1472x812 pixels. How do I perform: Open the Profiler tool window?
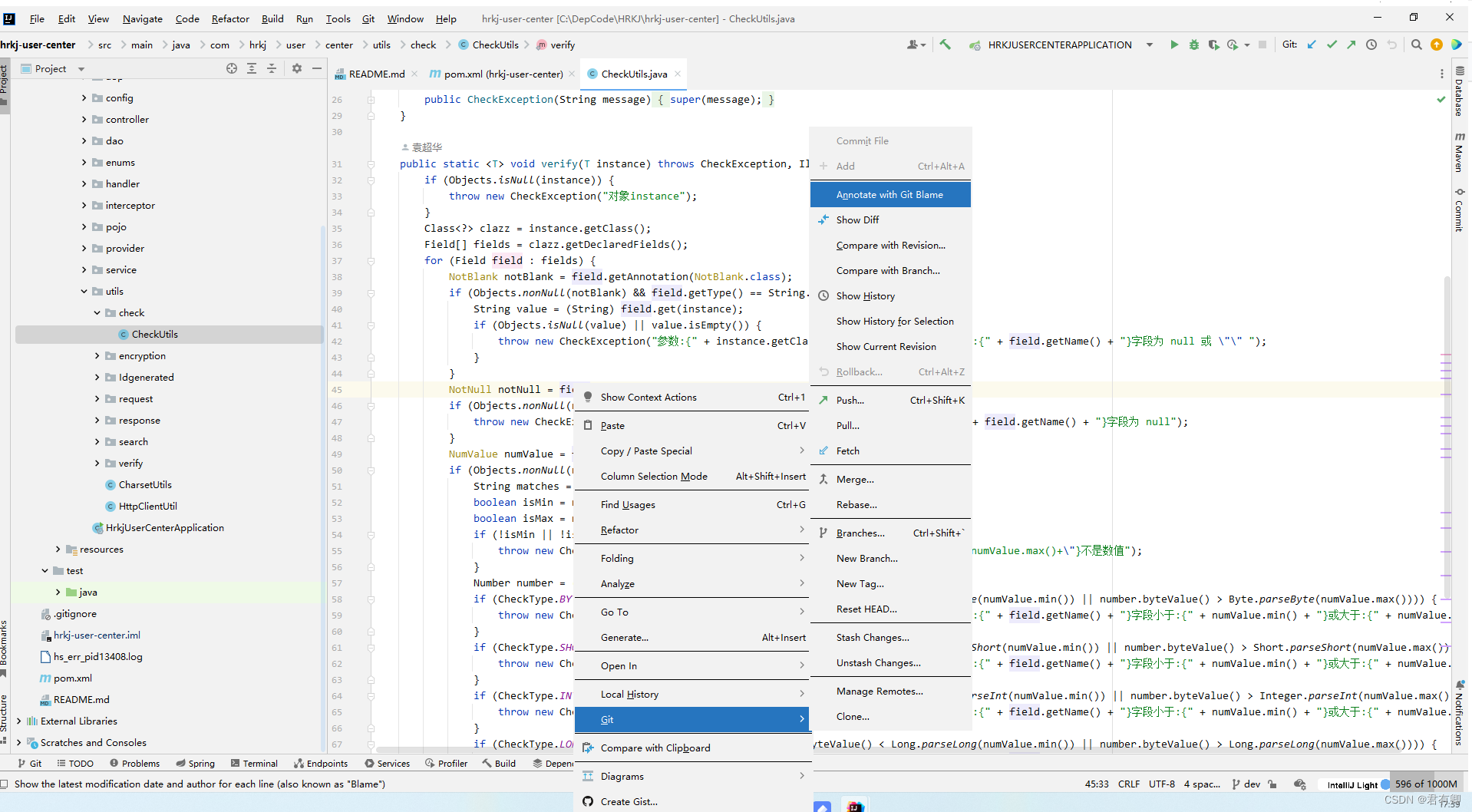pyautogui.click(x=447, y=764)
